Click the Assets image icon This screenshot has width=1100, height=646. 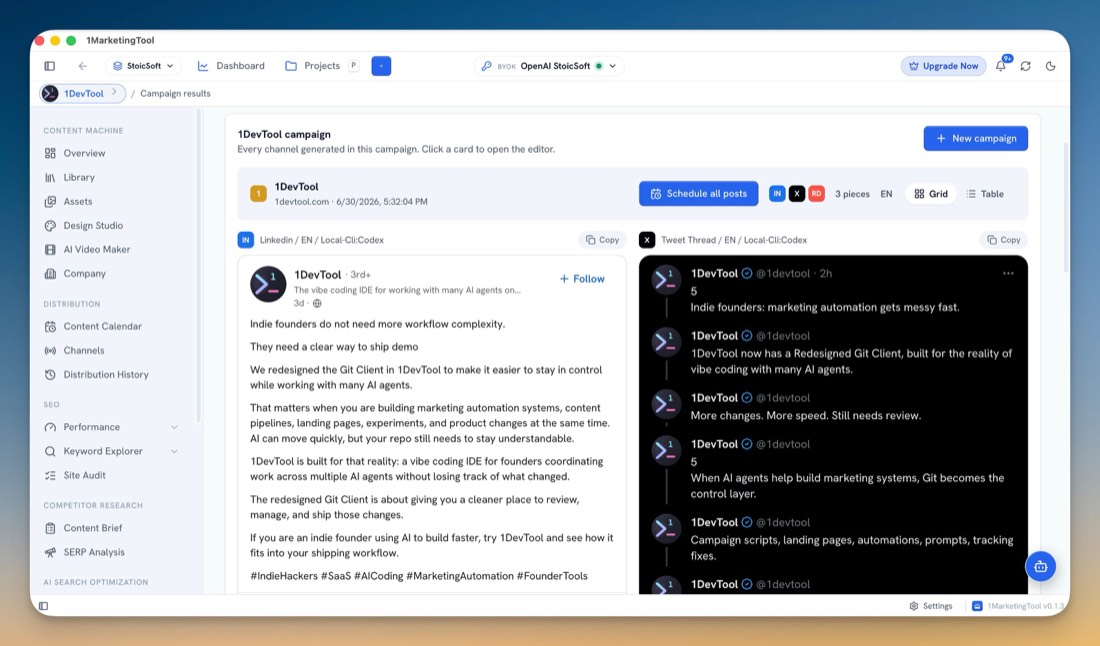pos(51,201)
